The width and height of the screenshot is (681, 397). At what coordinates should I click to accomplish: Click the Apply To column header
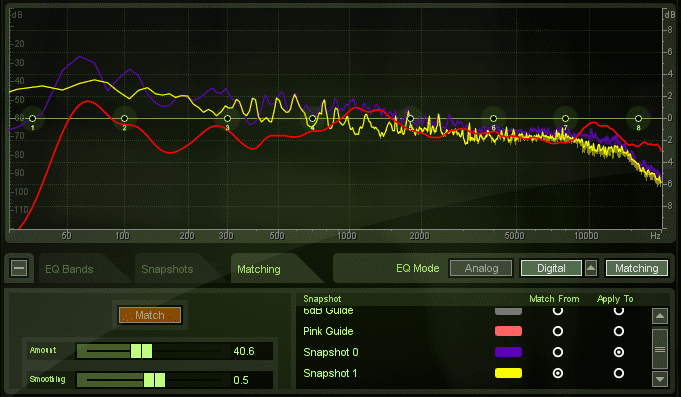[615, 299]
